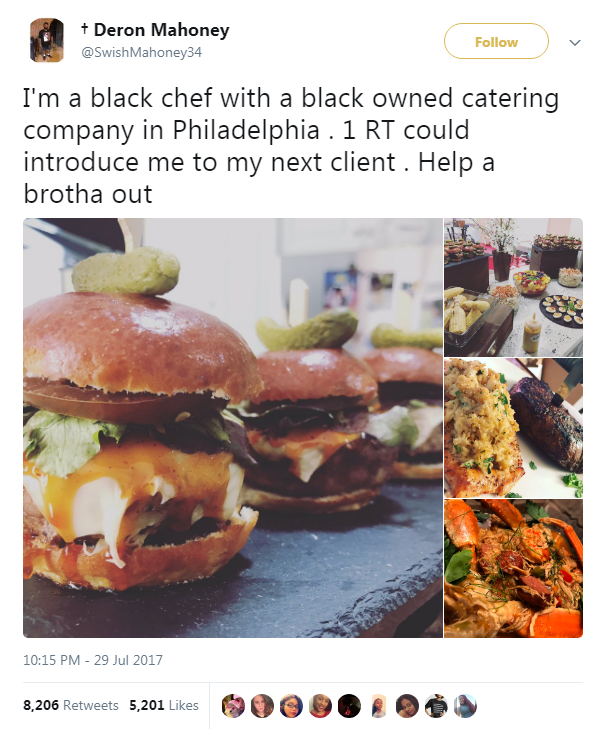
Task: Open the seafood crab dish photo
Action: pos(513,569)
